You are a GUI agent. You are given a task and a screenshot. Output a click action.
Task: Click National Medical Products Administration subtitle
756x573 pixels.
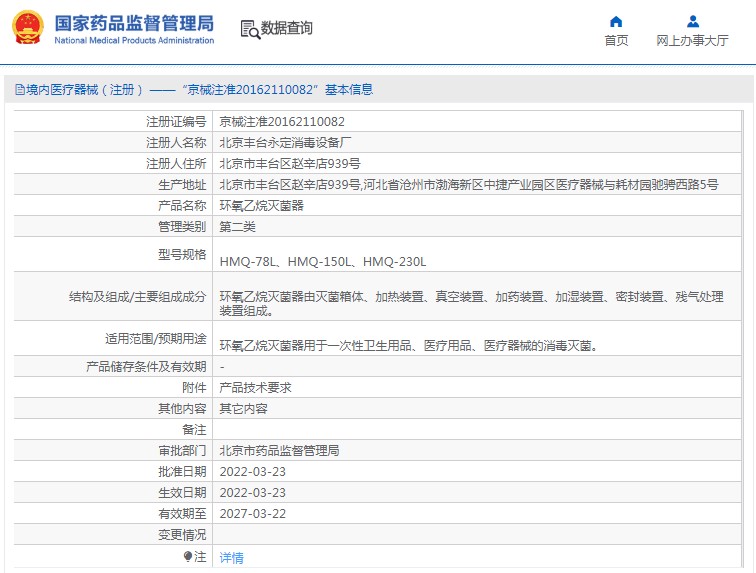click(x=134, y=41)
